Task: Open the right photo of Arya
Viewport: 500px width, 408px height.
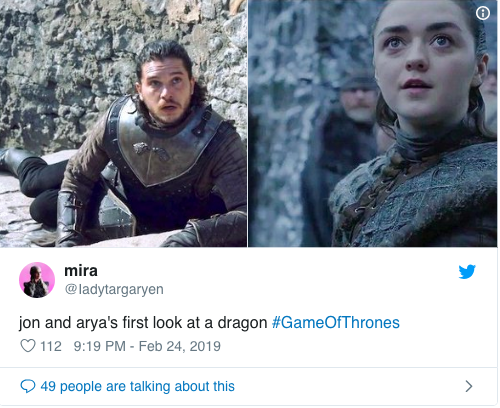Action: coord(373,123)
